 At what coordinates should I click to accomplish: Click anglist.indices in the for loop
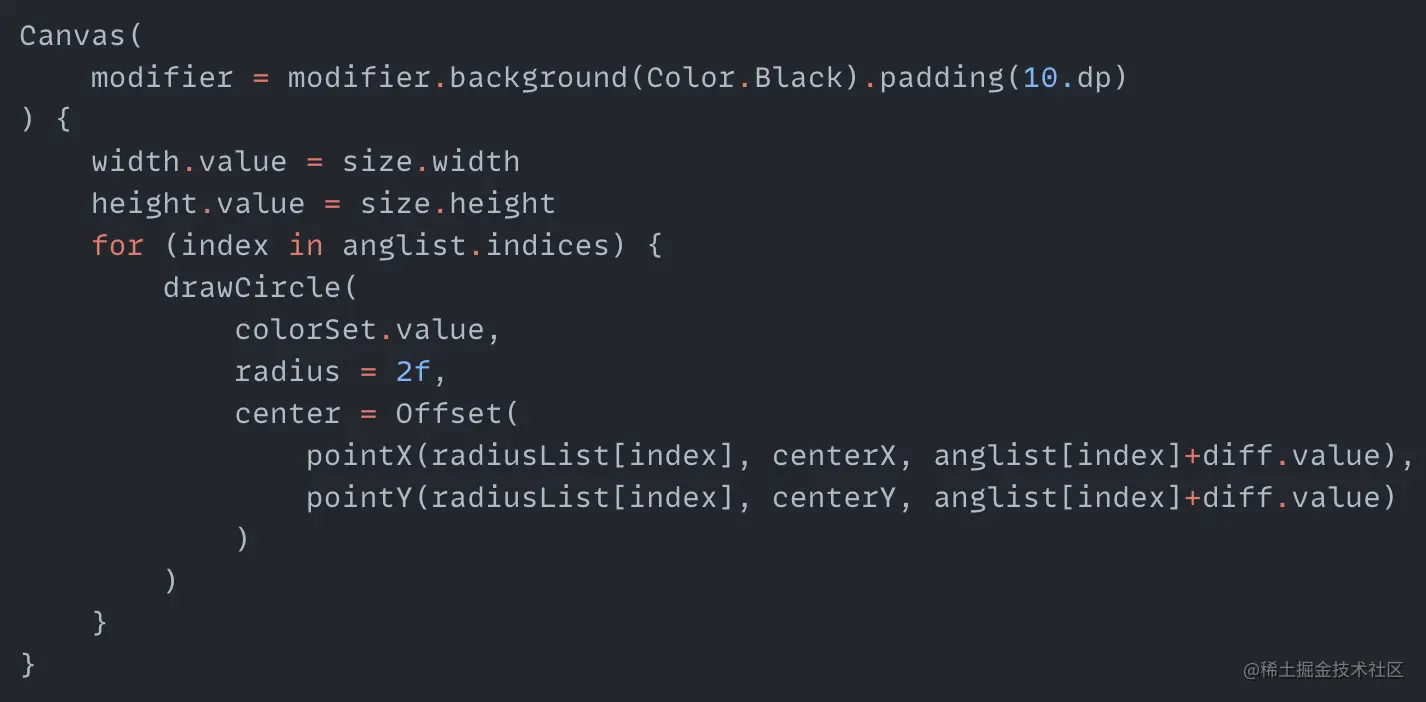(476, 245)
